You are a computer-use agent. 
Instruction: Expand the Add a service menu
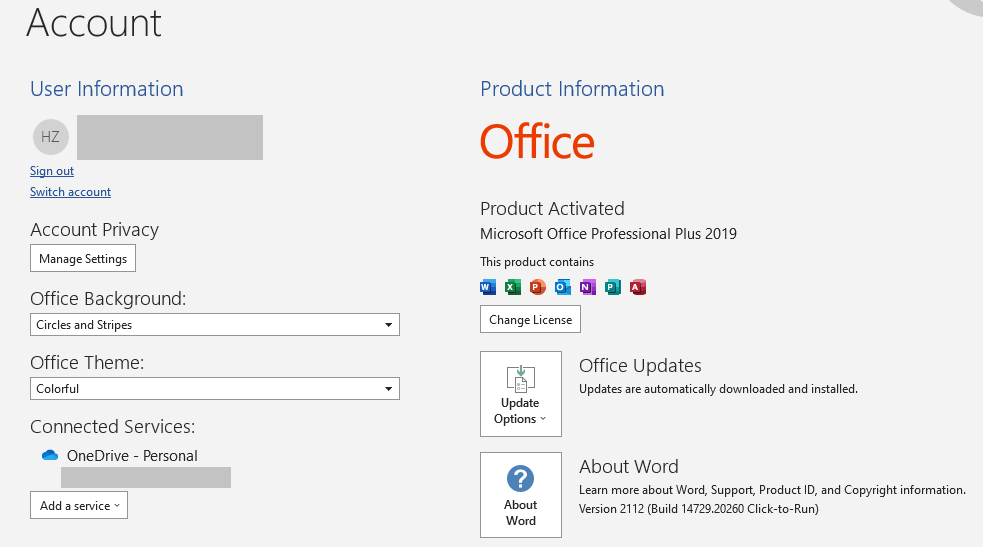pyautogui.click(x=79, y=505)
